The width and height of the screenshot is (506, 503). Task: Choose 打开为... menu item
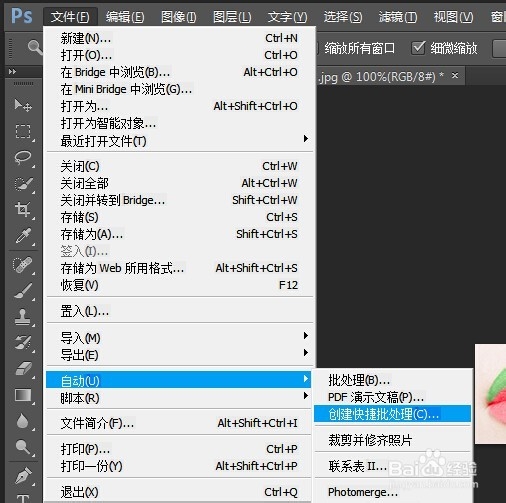[x=179, y=106]
